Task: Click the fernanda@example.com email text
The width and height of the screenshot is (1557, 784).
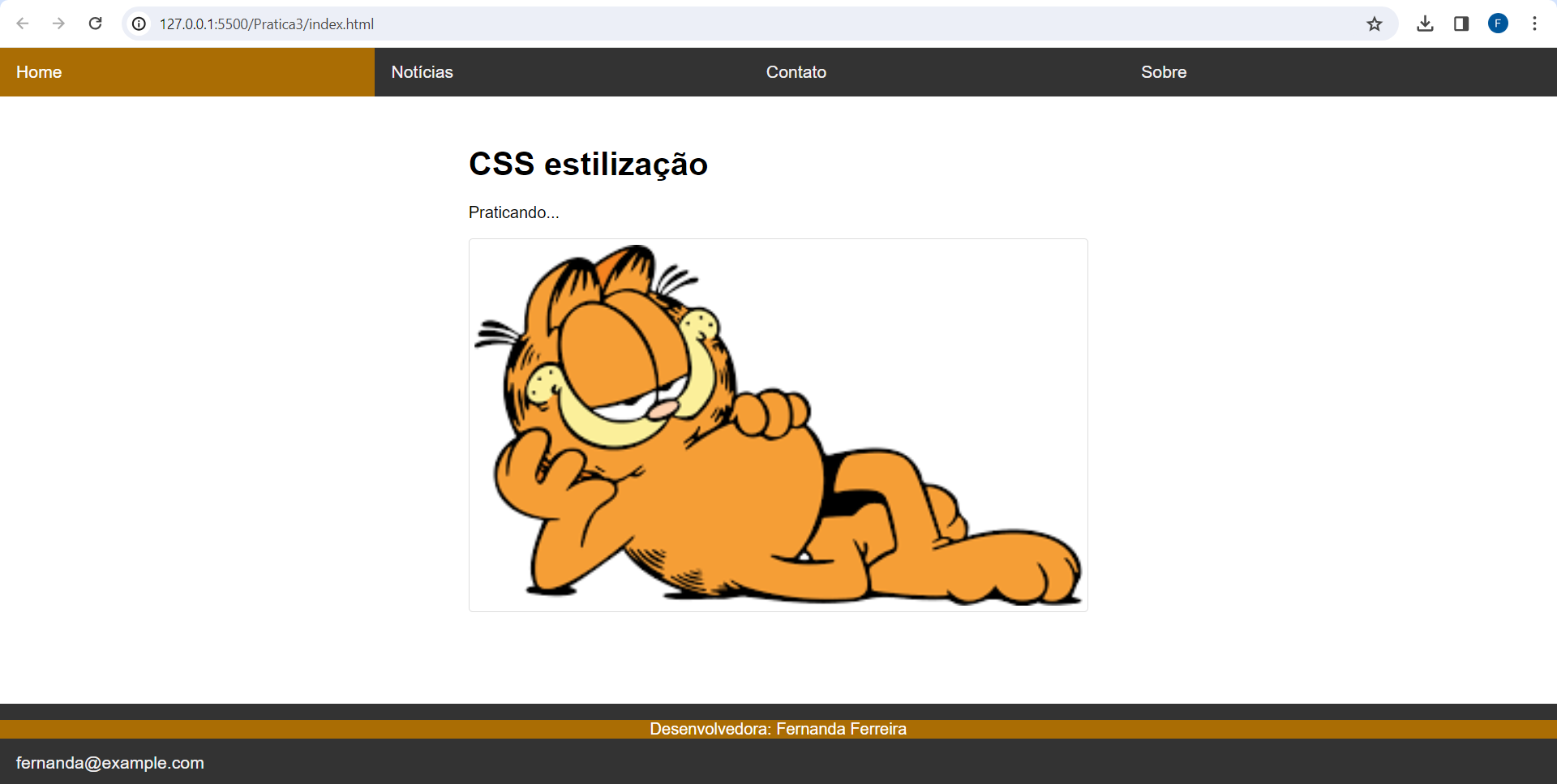Action: coord(110,763)
